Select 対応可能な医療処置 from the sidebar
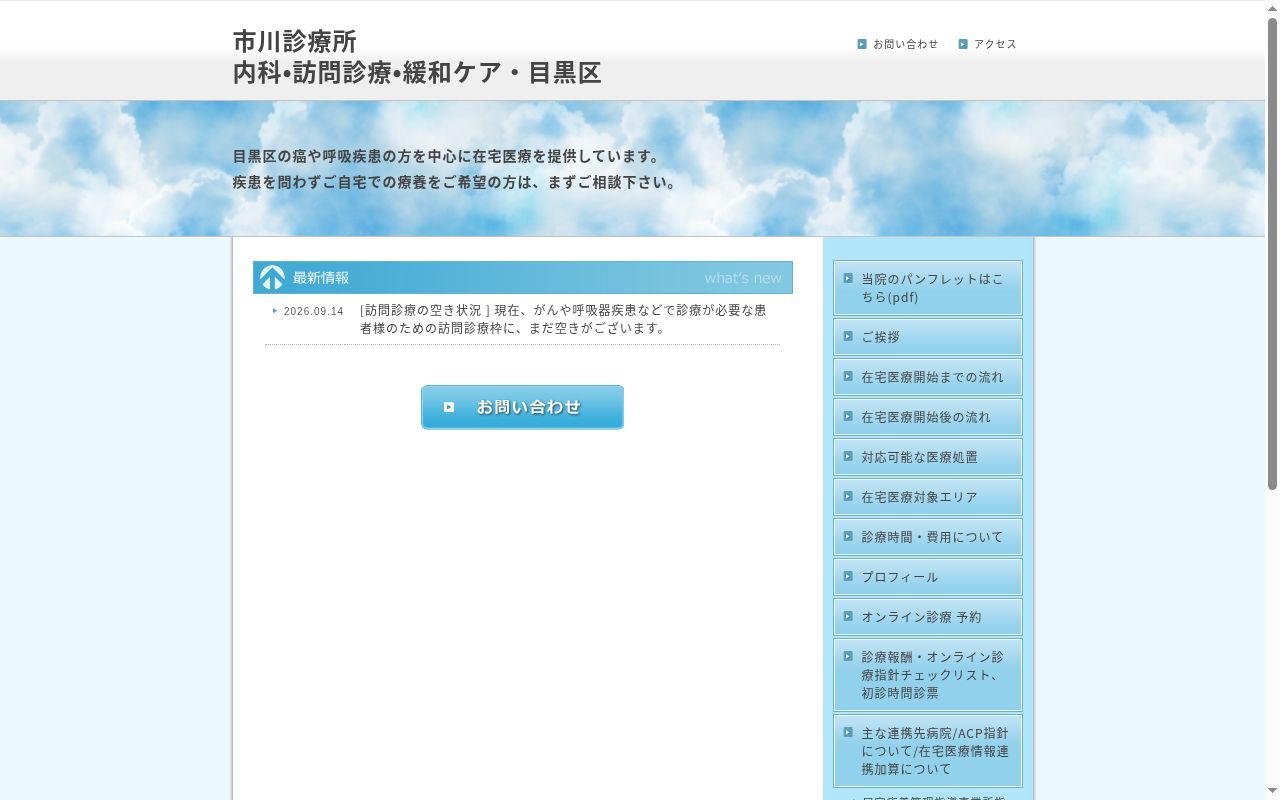The width and height of the screenshot is (1280, 800). coord(928,457)
